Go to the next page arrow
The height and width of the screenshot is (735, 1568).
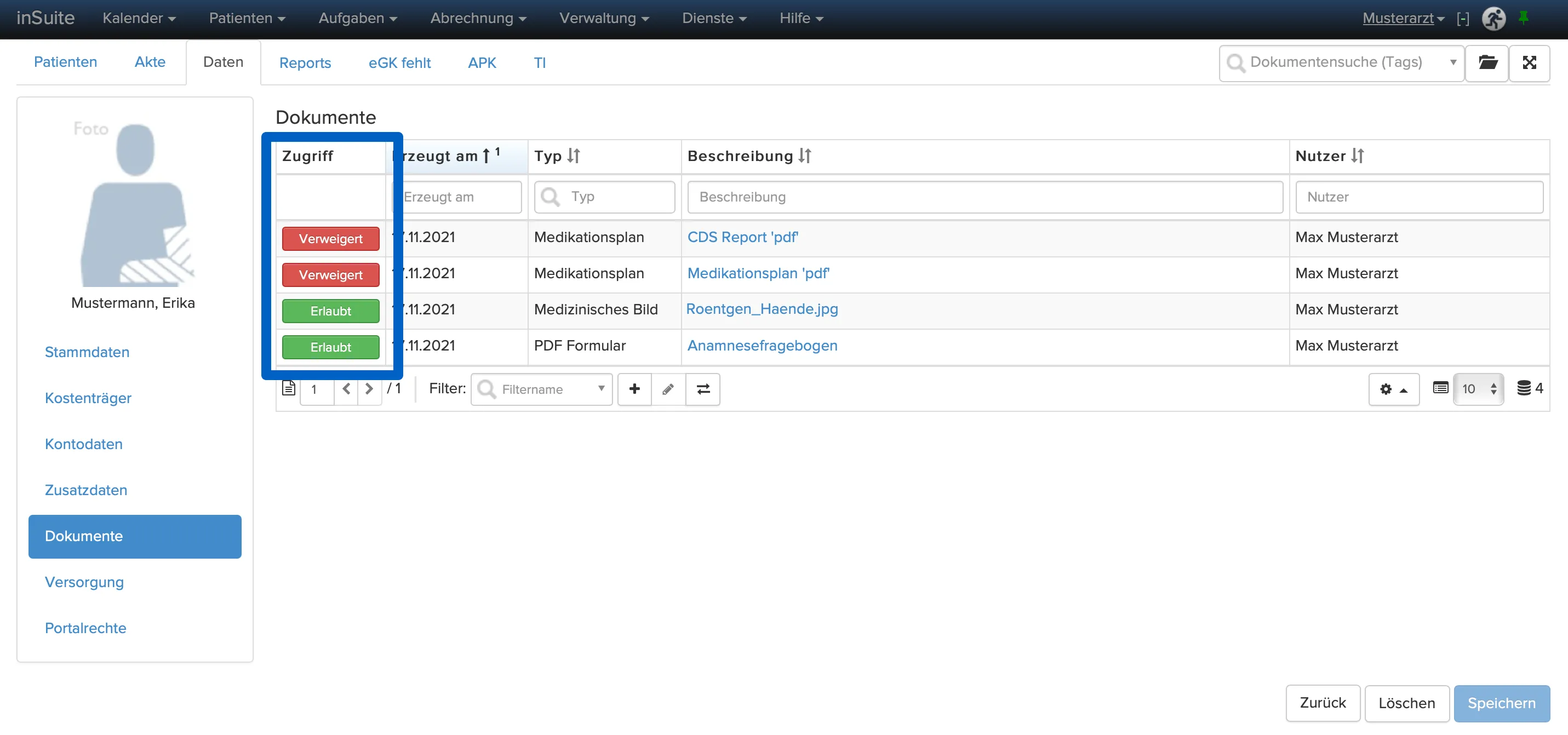tap(369, 389)
